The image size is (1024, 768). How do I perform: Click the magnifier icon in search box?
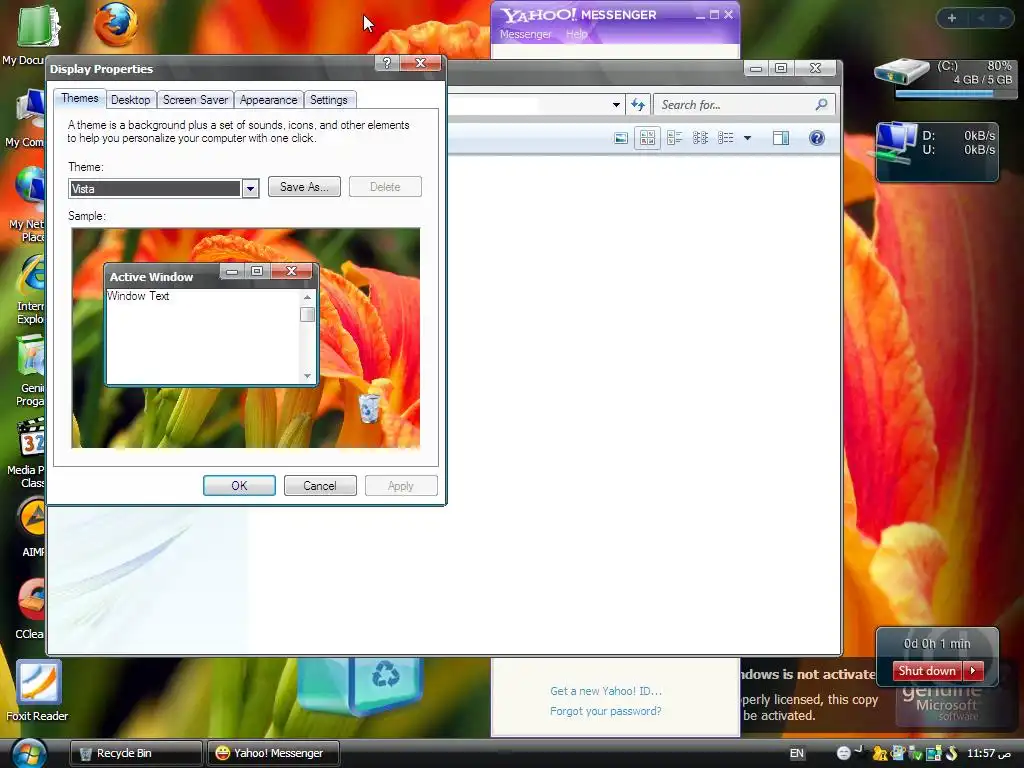click(x=822, y=104)
